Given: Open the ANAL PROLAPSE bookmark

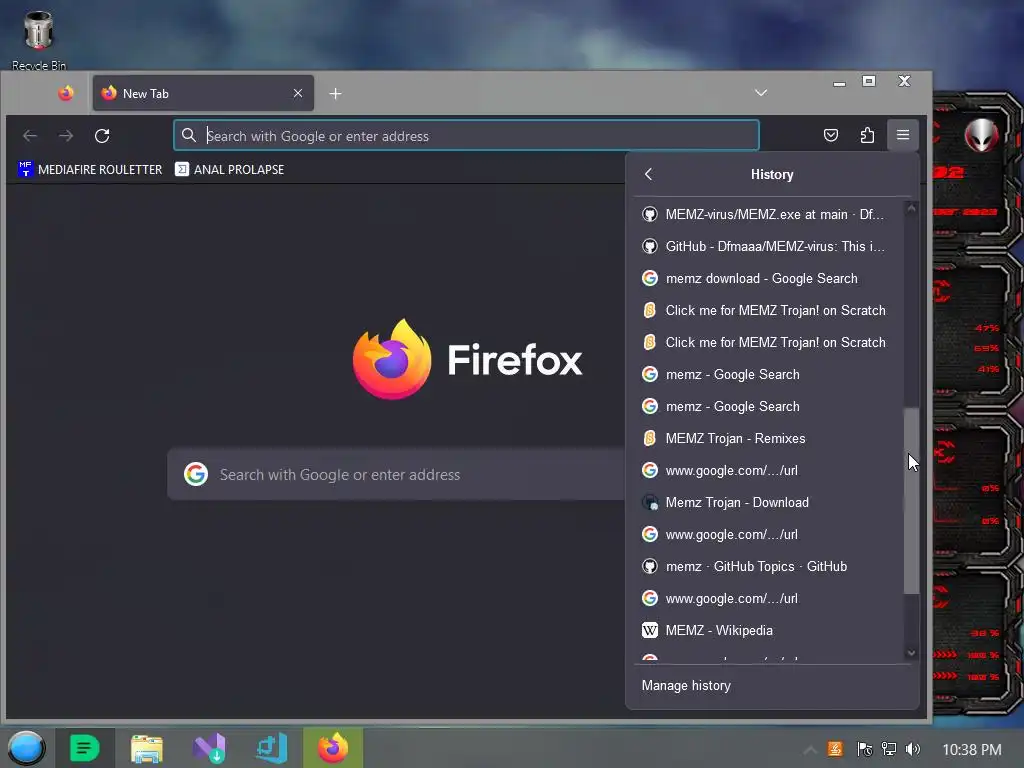Looking at the screenshot, I should 229,169.
